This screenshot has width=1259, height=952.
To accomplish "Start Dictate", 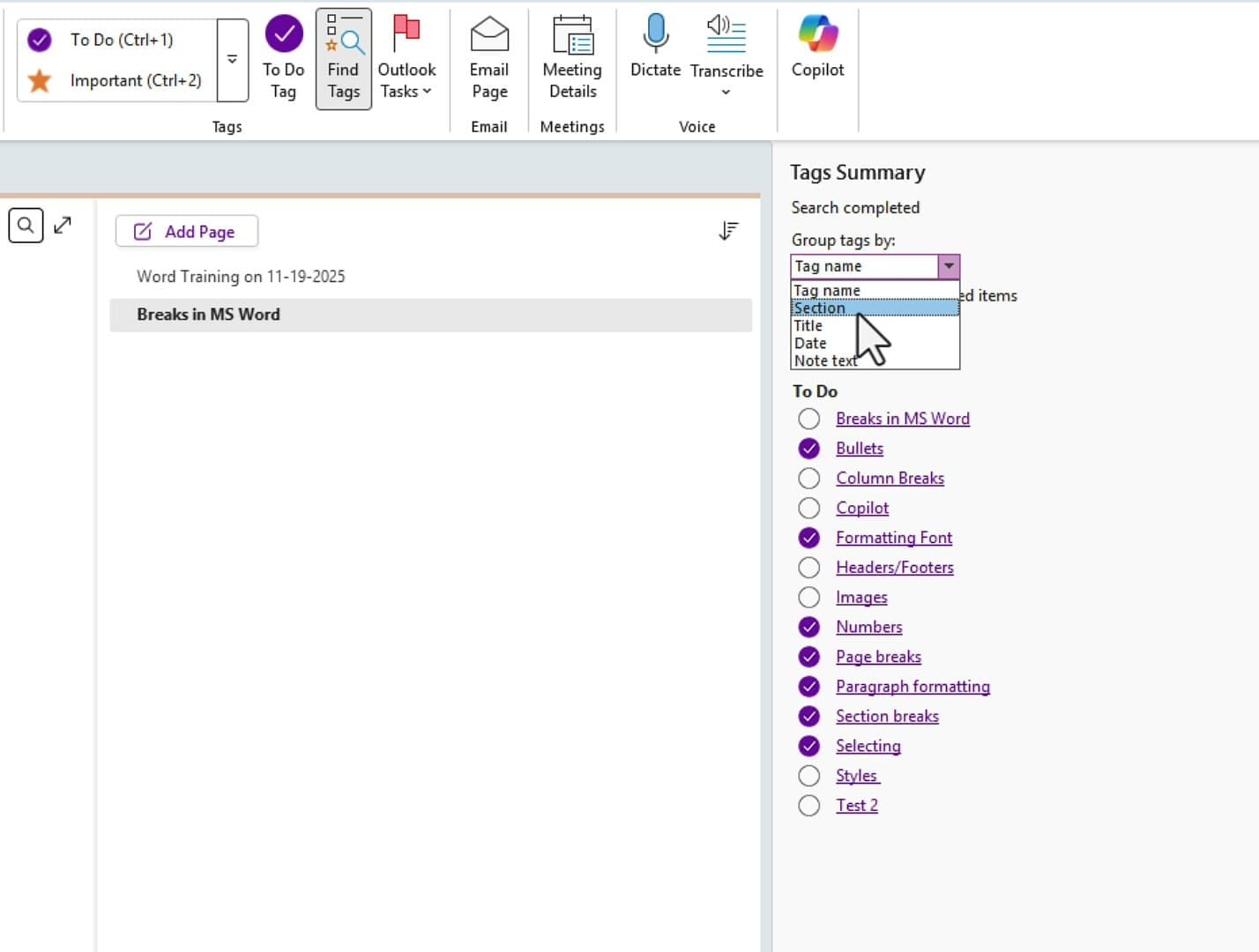I will 654,48.
